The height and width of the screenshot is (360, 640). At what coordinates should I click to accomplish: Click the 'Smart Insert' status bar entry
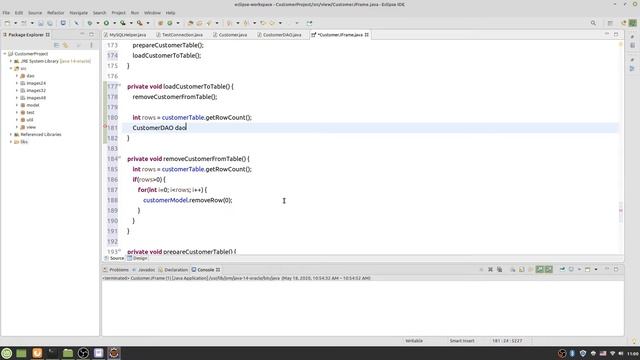pyautogui.click(x=462, y=341)
